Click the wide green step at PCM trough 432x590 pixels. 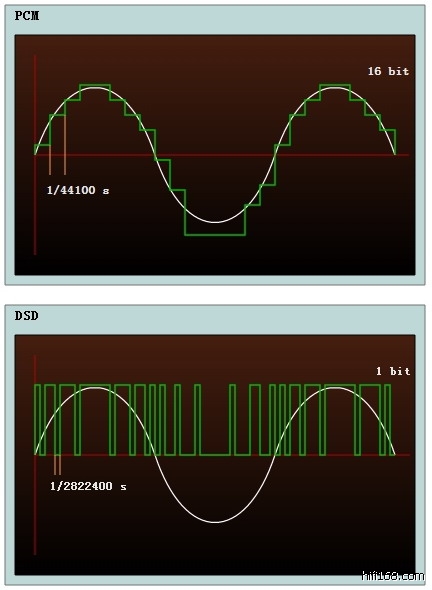pyautogui.click(x=215, y=235)
